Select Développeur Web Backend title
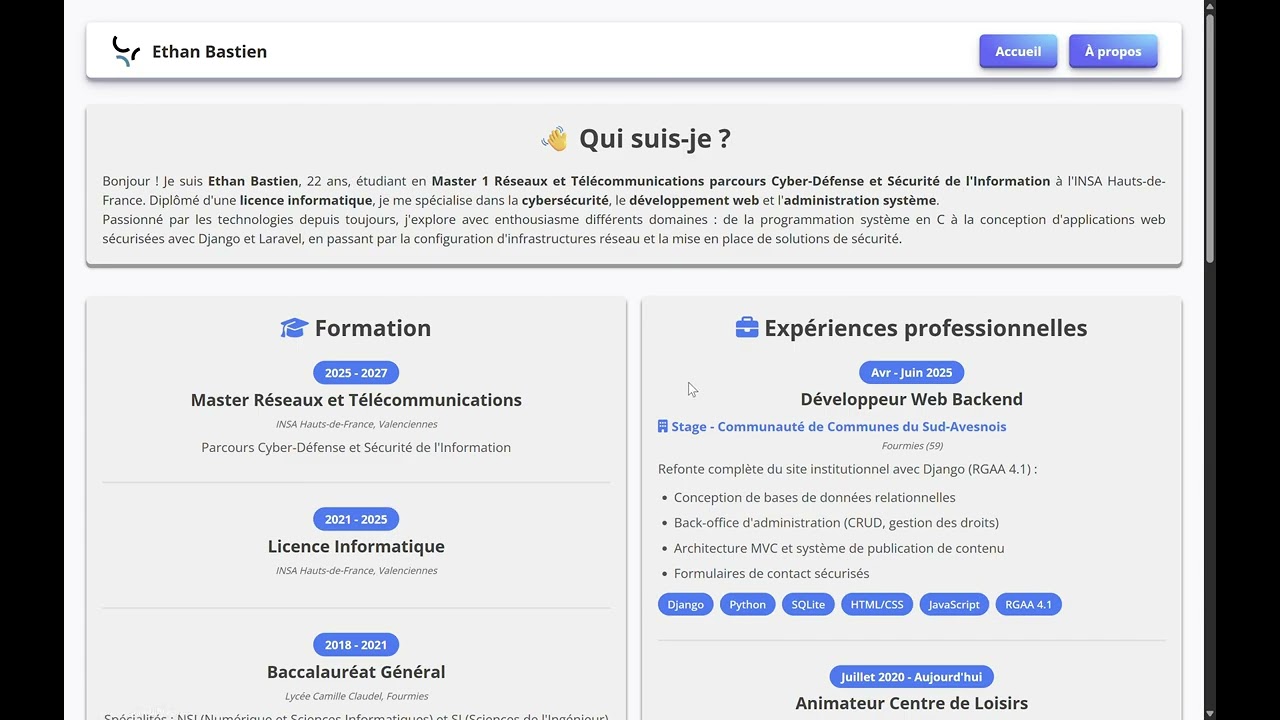This screenshot has height=720, width=1280. 911,399
